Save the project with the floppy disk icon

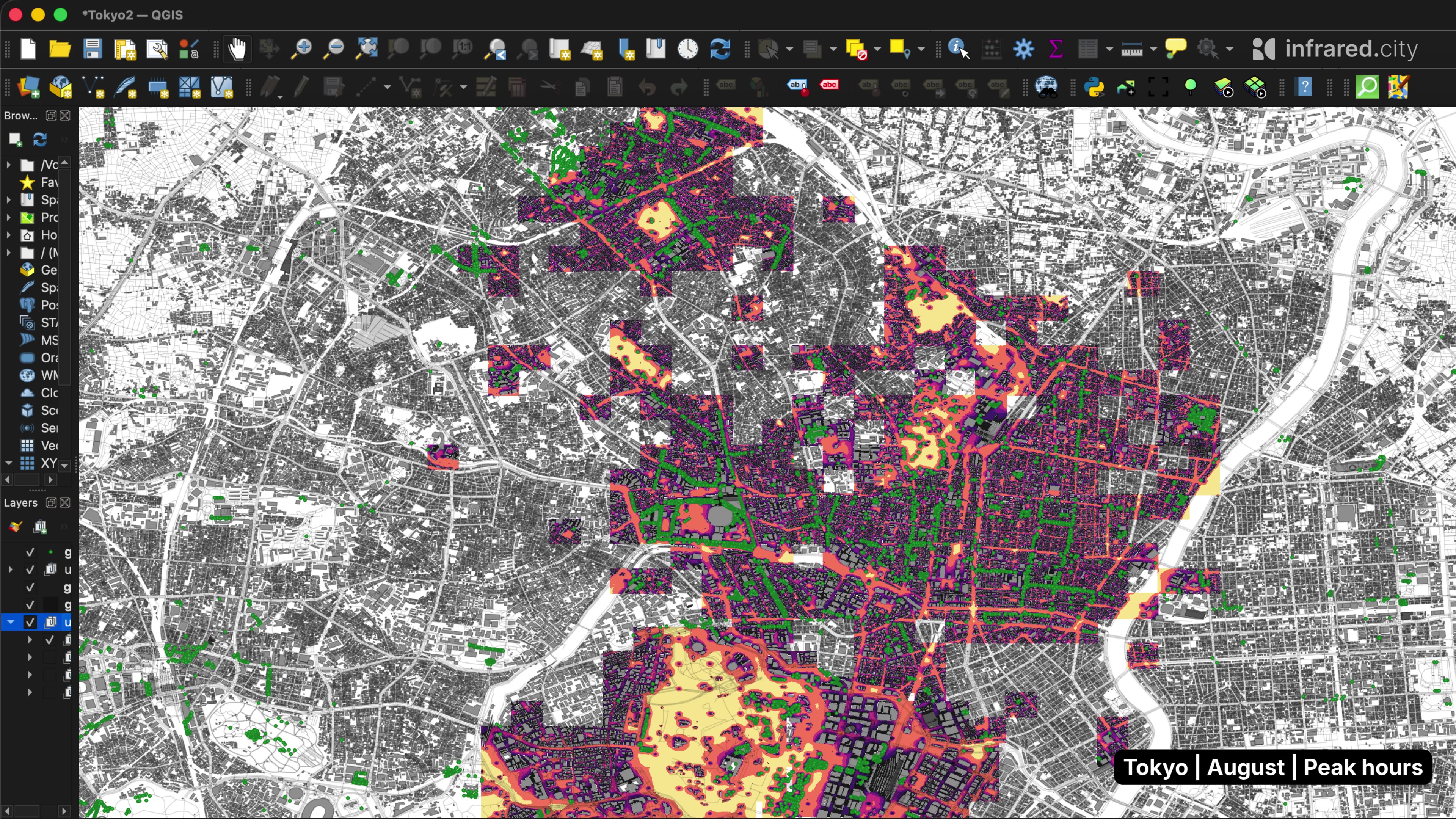pos(92,49)
